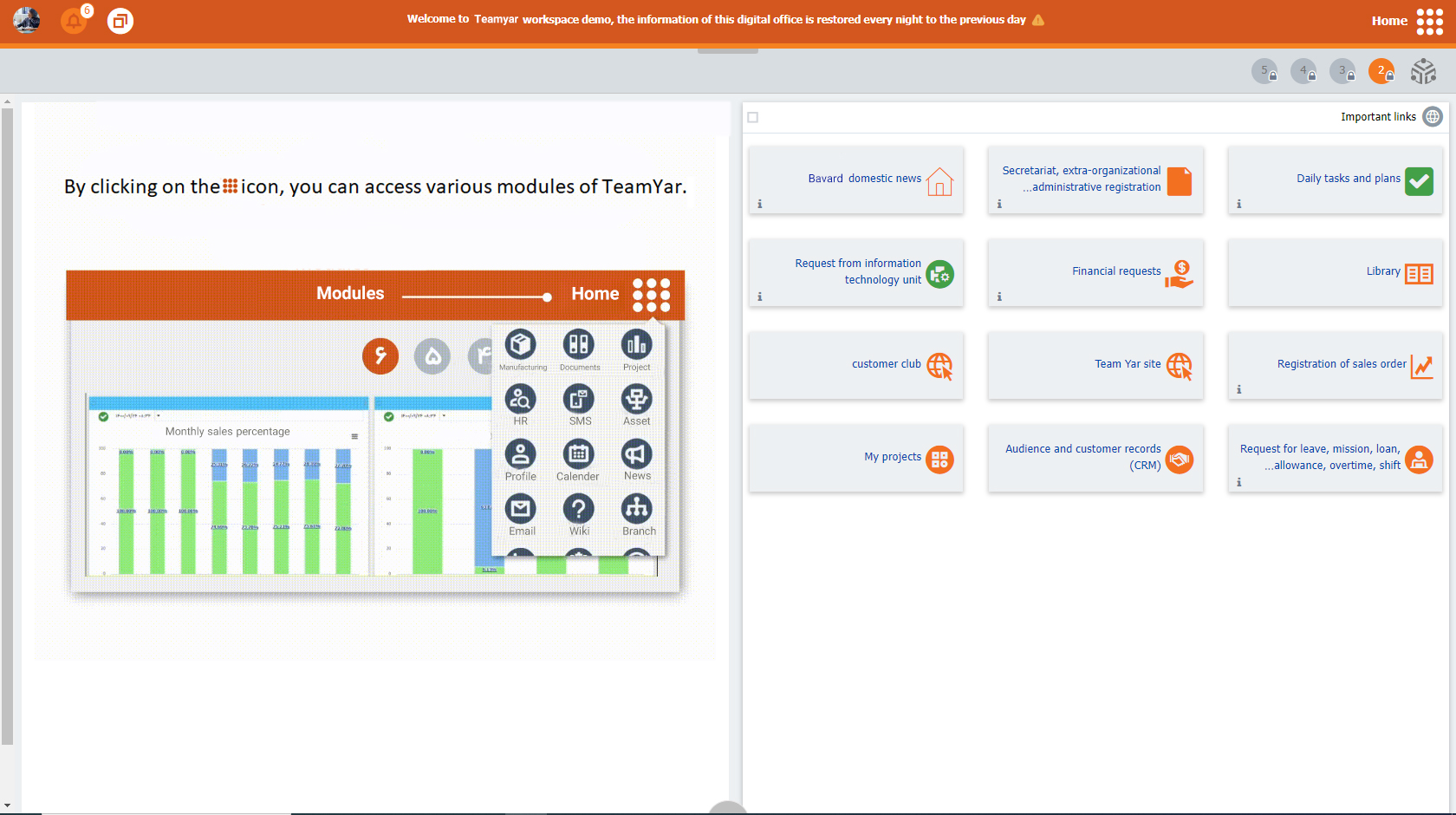Open Bavard domestic news link

pyautogui.click(x=864, y=179)
